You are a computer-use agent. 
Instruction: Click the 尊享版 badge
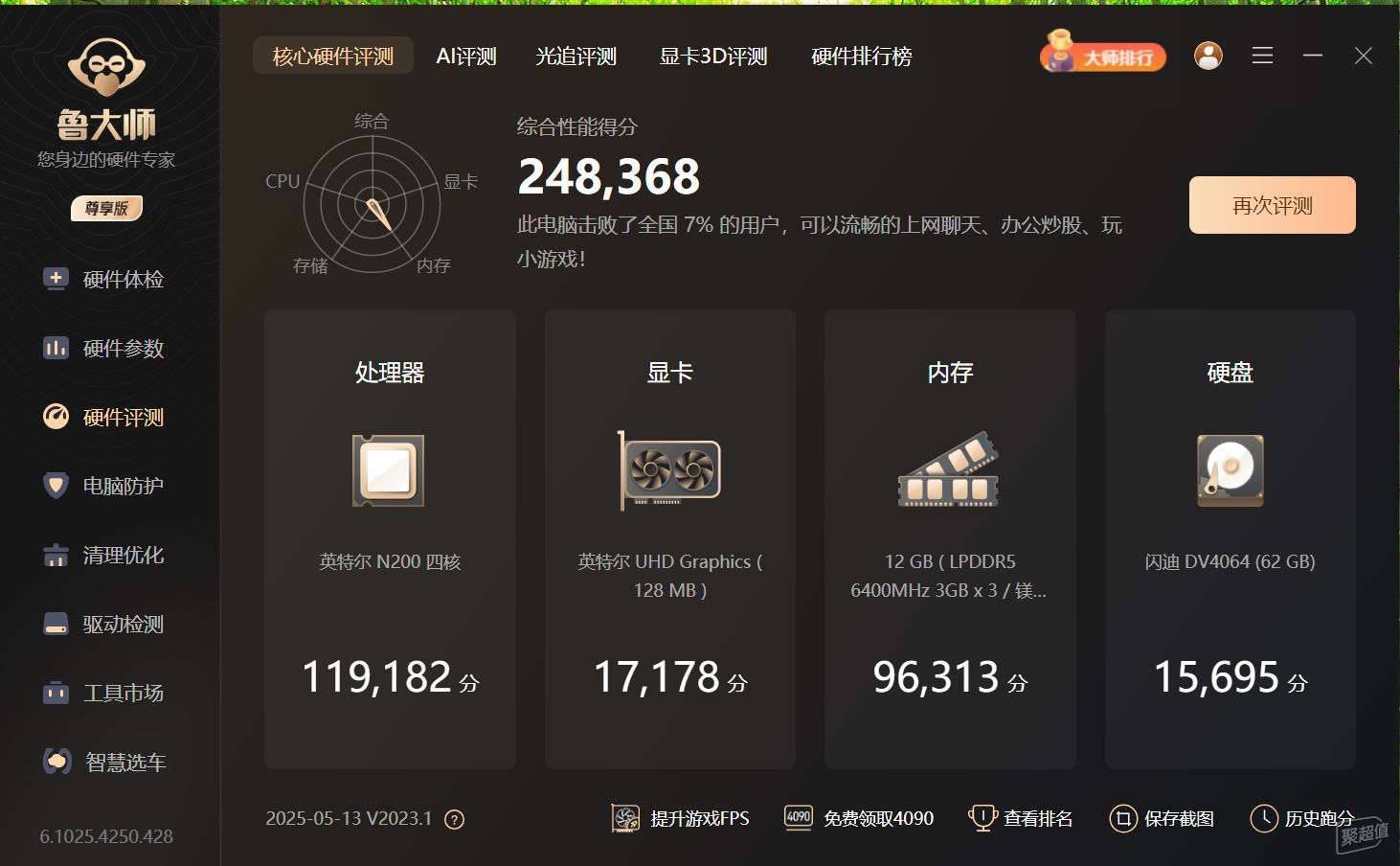pos(106,208)
